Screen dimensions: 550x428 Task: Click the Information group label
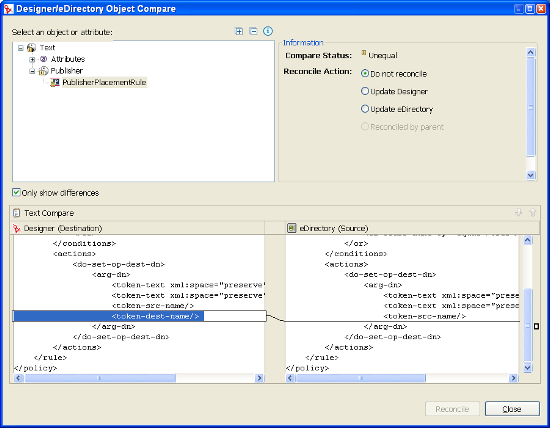303,43
